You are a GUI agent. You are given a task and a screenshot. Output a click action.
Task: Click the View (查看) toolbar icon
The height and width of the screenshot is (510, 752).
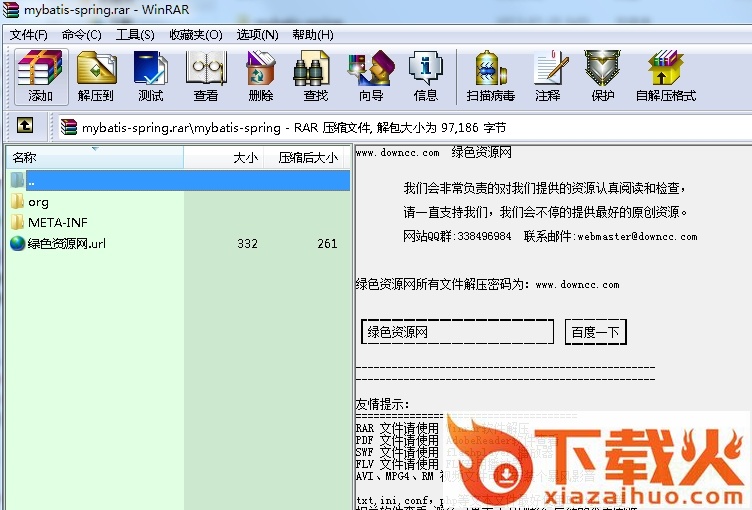[206, 76]
